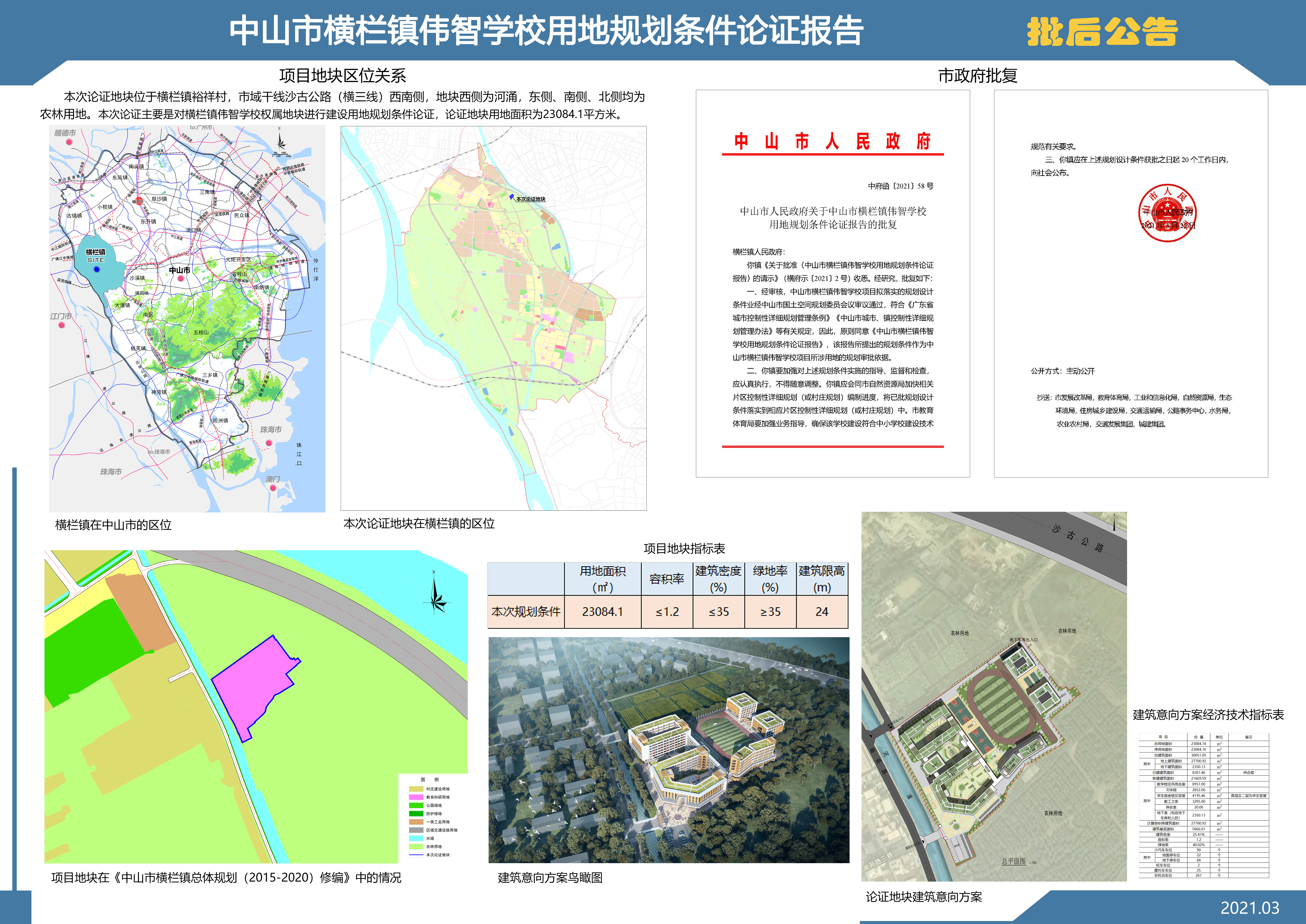Screen dimensions: 1306x924
Task: Click the table cell value 24
Action: click(822, 612)
